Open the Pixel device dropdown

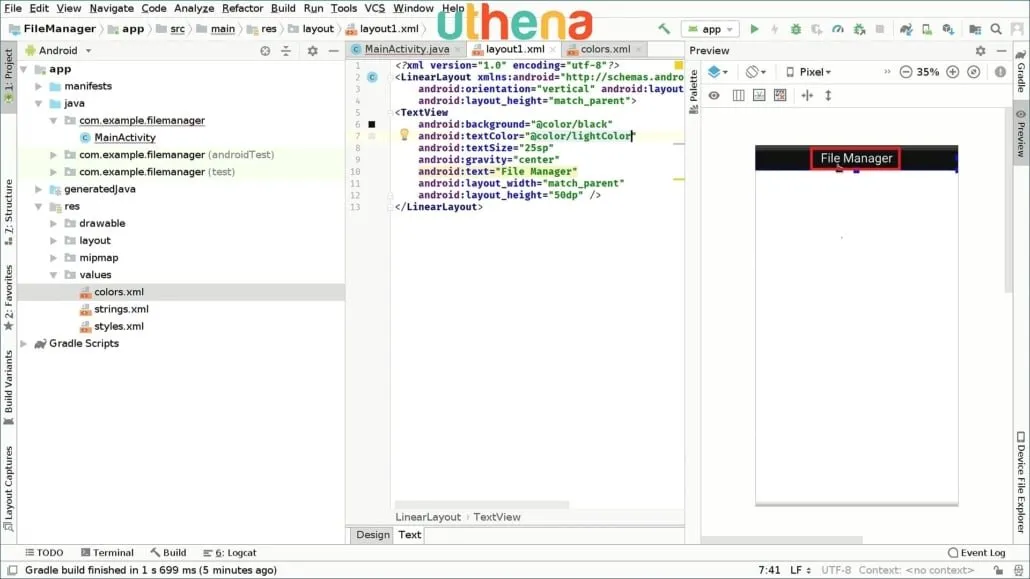pyautogui.click(x=809, y=72)
